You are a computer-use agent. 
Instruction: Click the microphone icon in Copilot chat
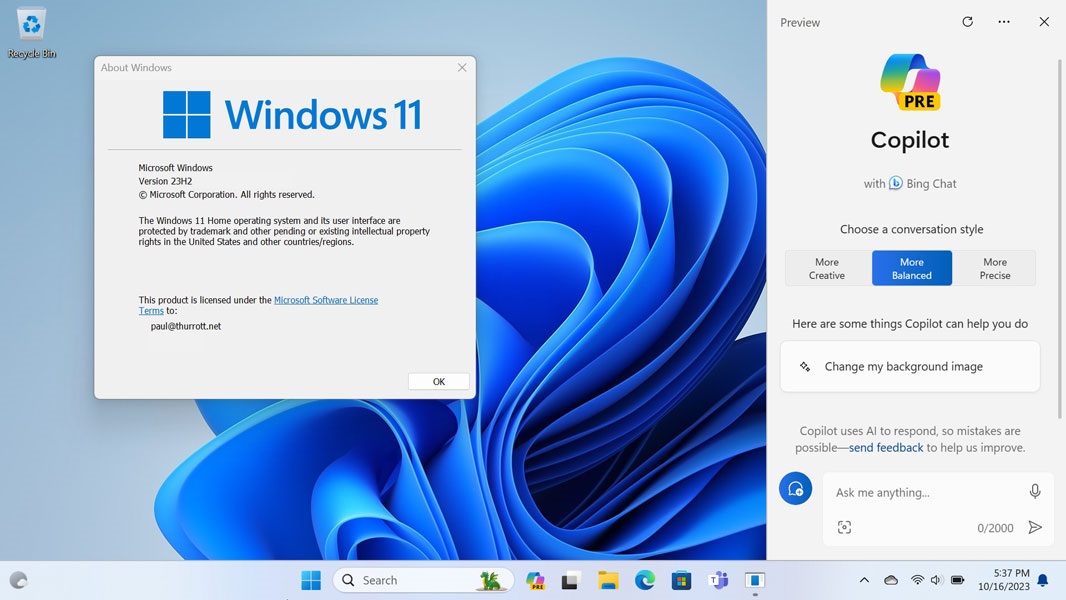[x=1035, y=491]
